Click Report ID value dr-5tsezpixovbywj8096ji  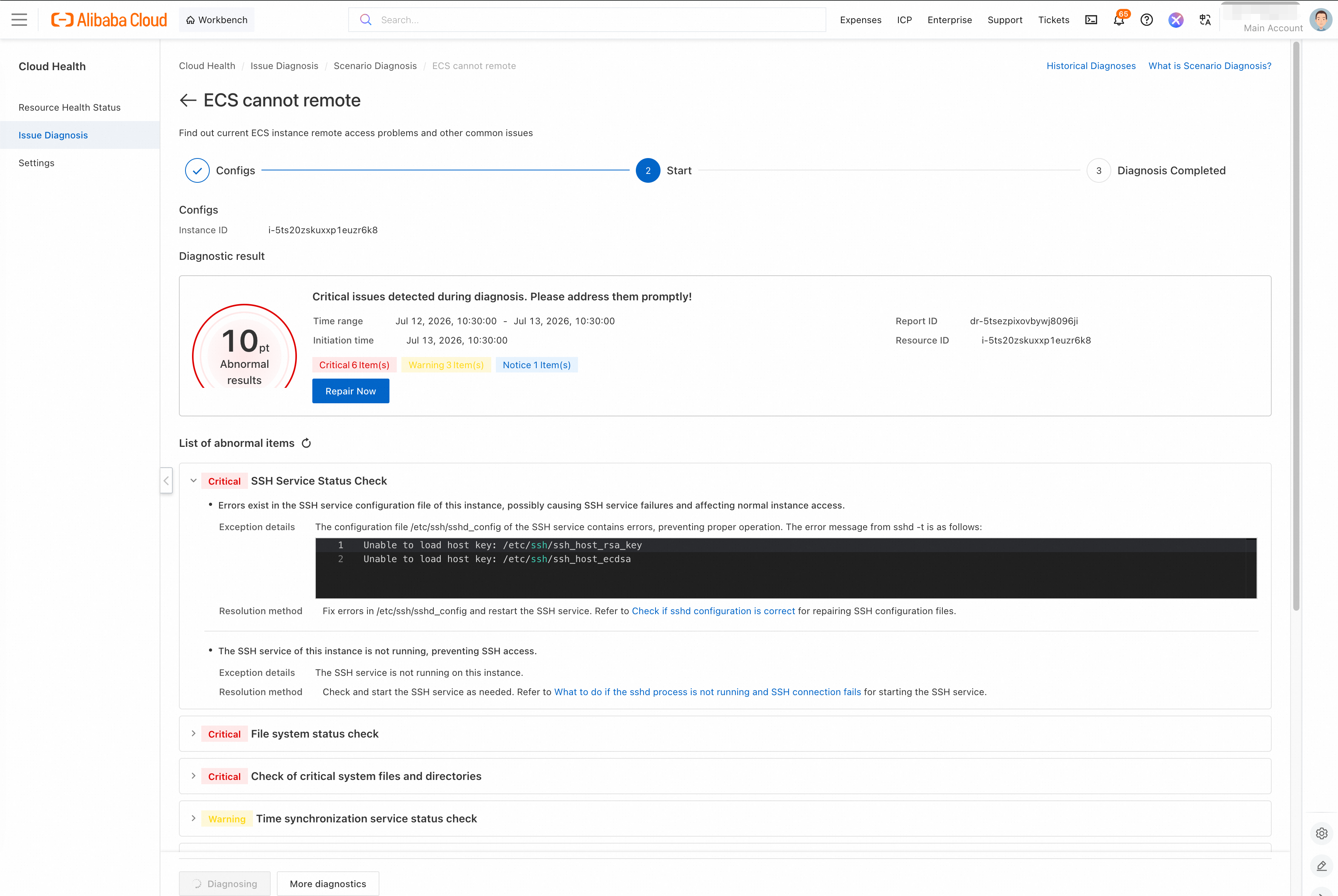coord(1024,321)
